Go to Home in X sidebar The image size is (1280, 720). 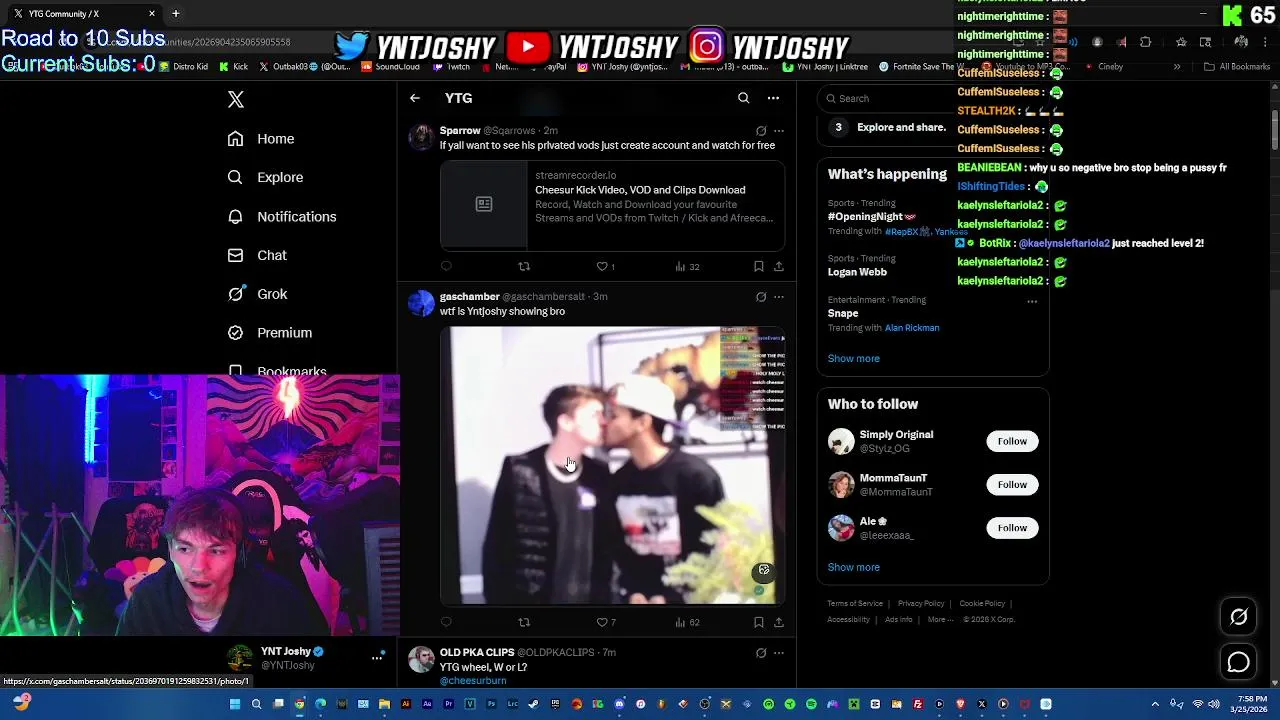pos(261,139)
